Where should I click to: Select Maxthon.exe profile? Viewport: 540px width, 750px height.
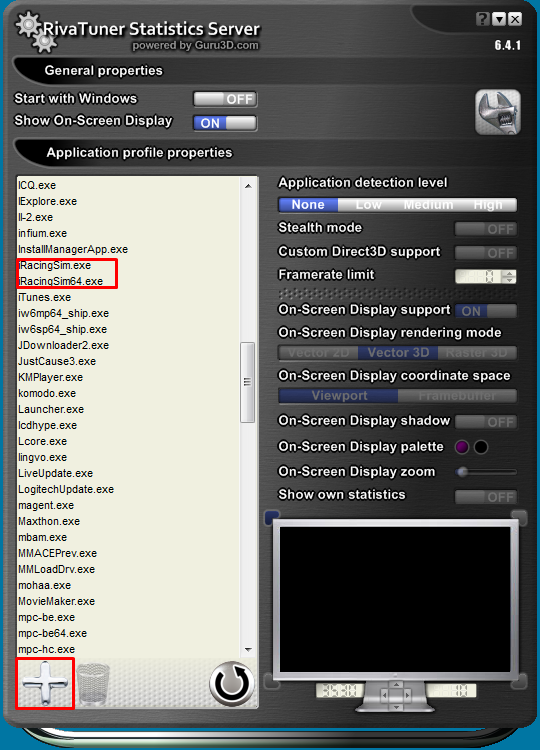coord(49,521)
